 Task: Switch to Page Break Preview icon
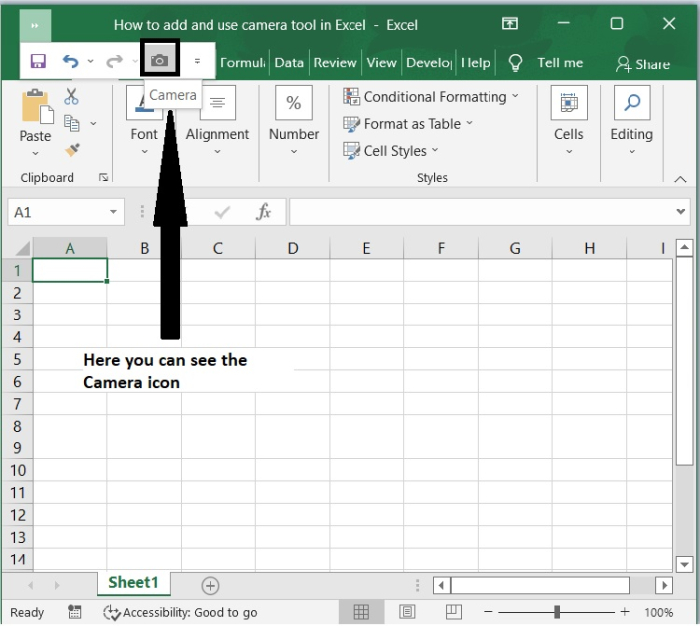point(454,612)
